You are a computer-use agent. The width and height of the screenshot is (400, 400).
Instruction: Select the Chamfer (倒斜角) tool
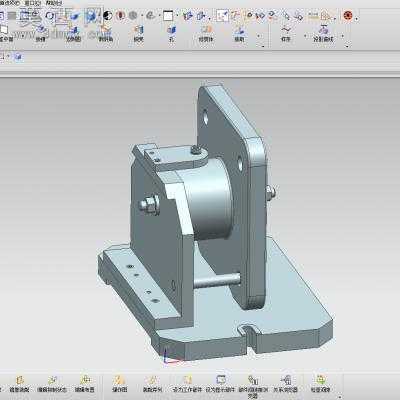105,34
